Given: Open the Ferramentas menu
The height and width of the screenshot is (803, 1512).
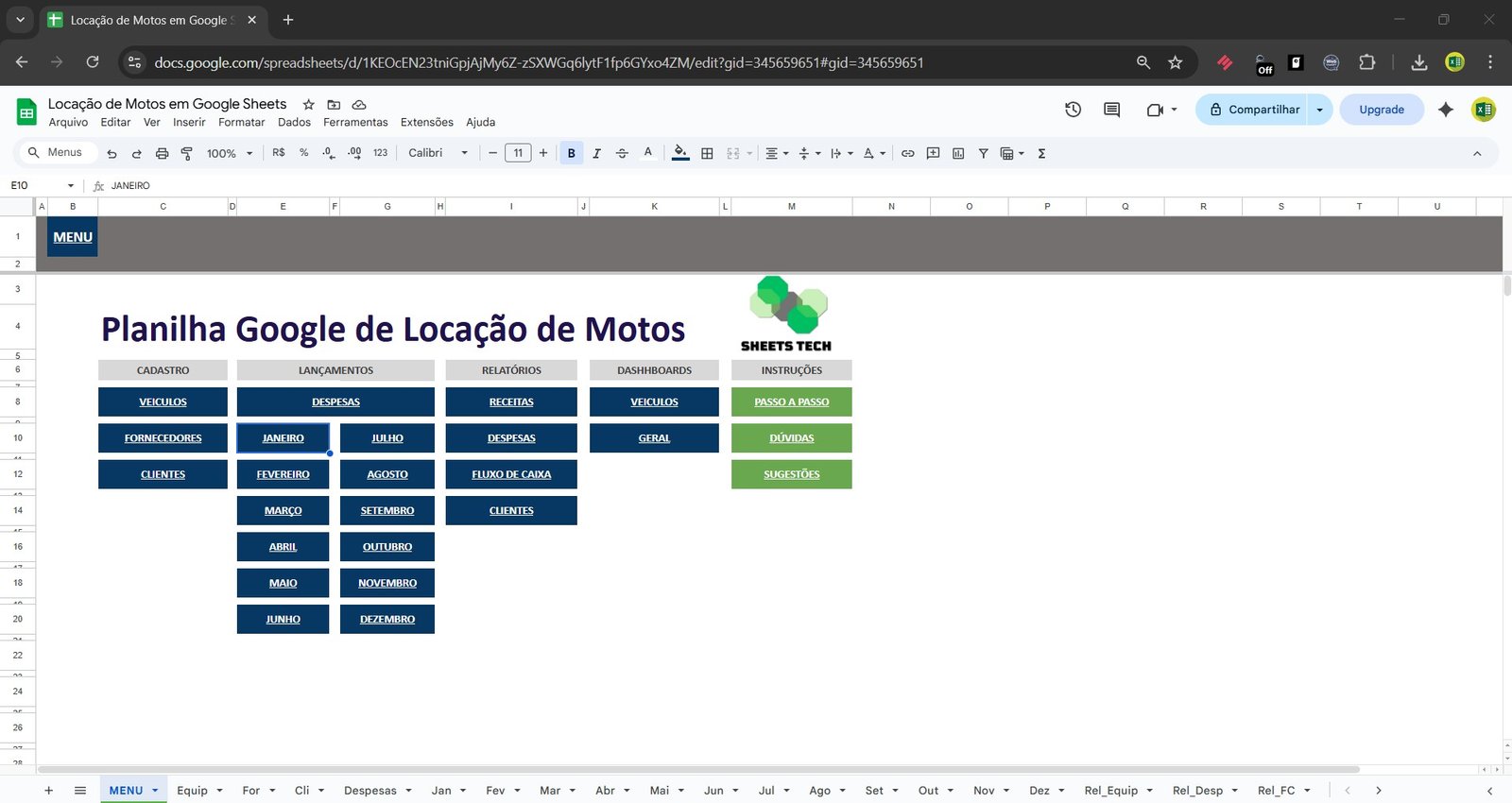Looking at the screenshot, I should tap(355, 122).
